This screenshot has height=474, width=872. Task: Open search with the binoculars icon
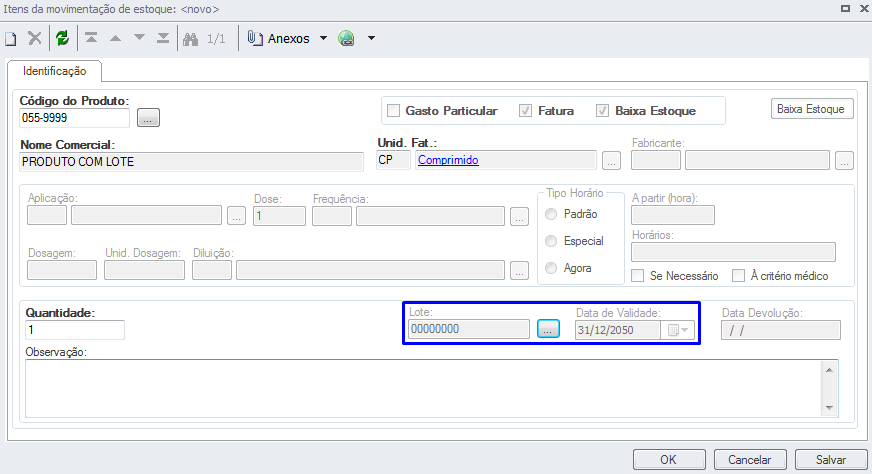pyautogui.click(x=191, y=38)
